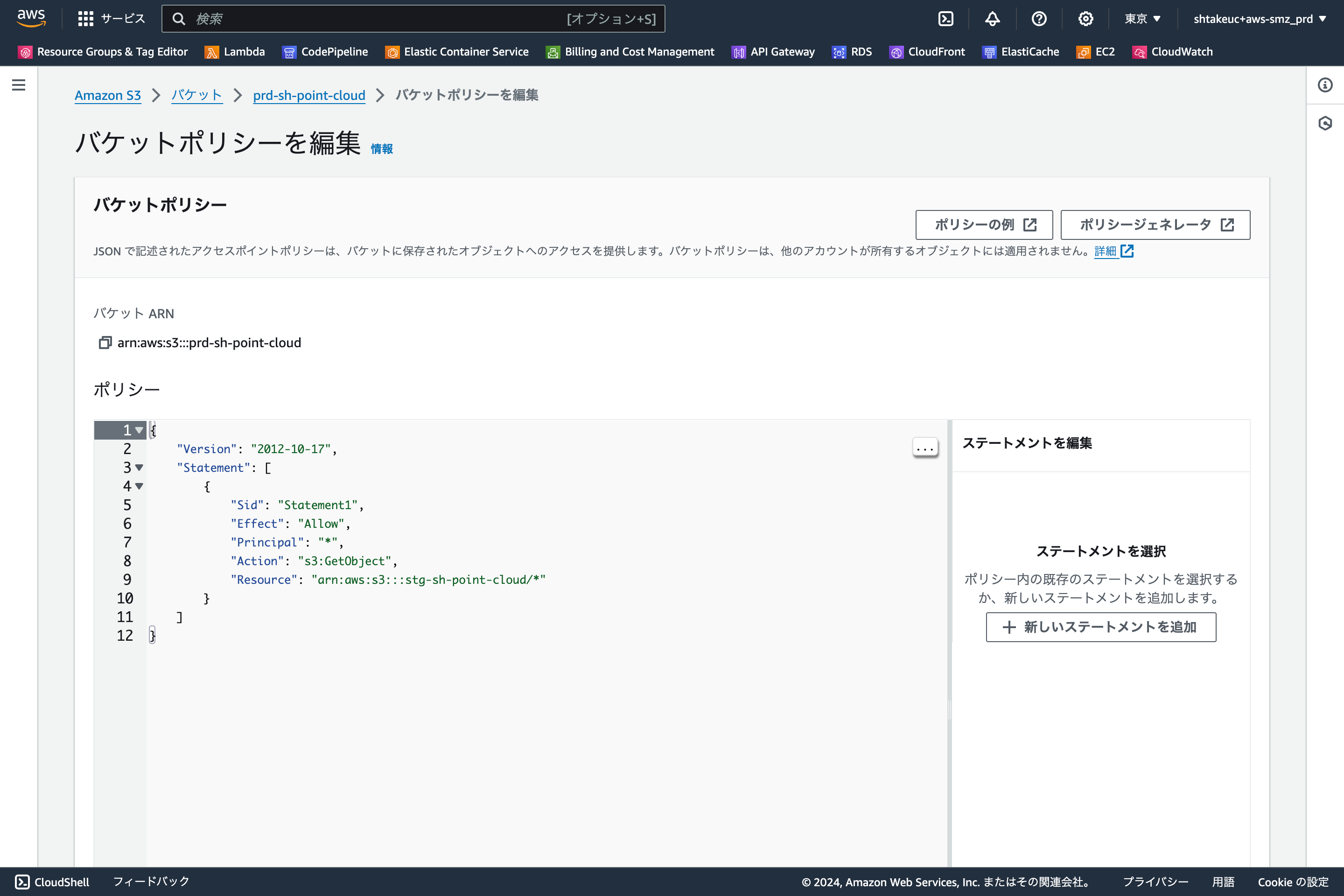Open the hamburger side navigation menu
The image size is (1344, 896).
pos(19,85)
